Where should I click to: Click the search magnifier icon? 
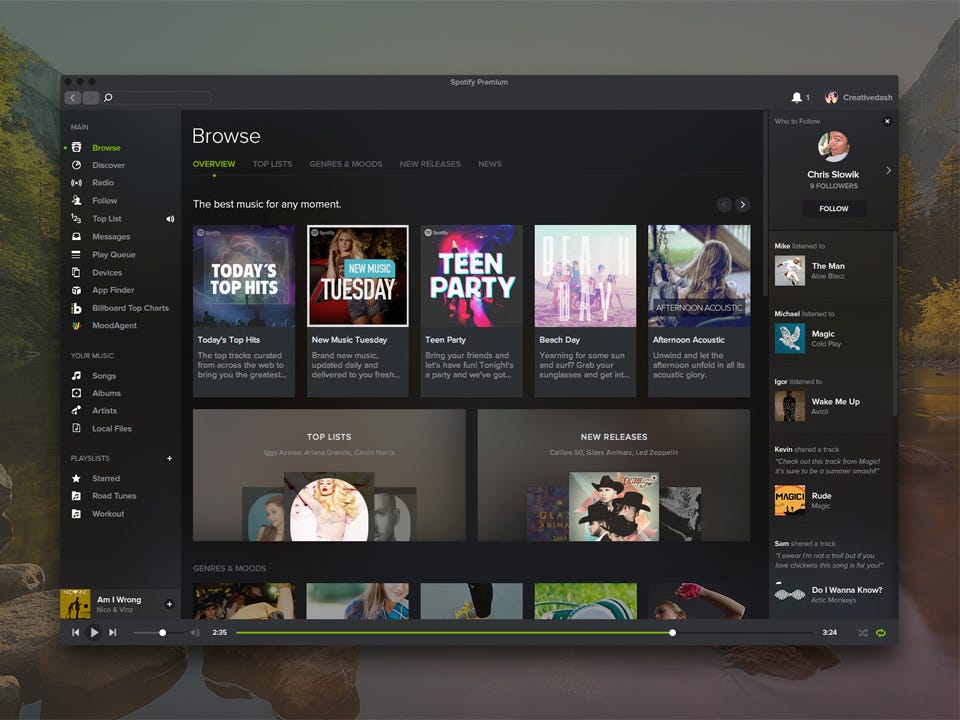108,97
